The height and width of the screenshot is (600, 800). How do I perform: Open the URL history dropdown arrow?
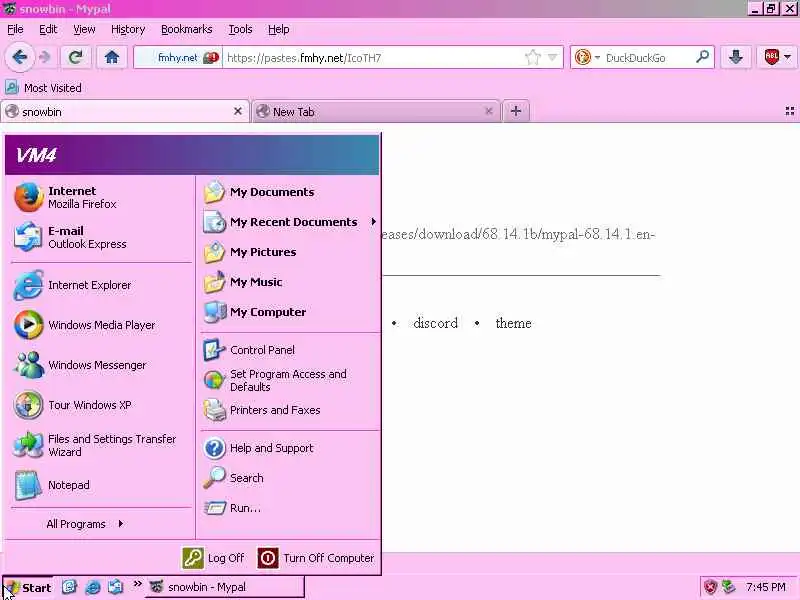coord(552,58)
